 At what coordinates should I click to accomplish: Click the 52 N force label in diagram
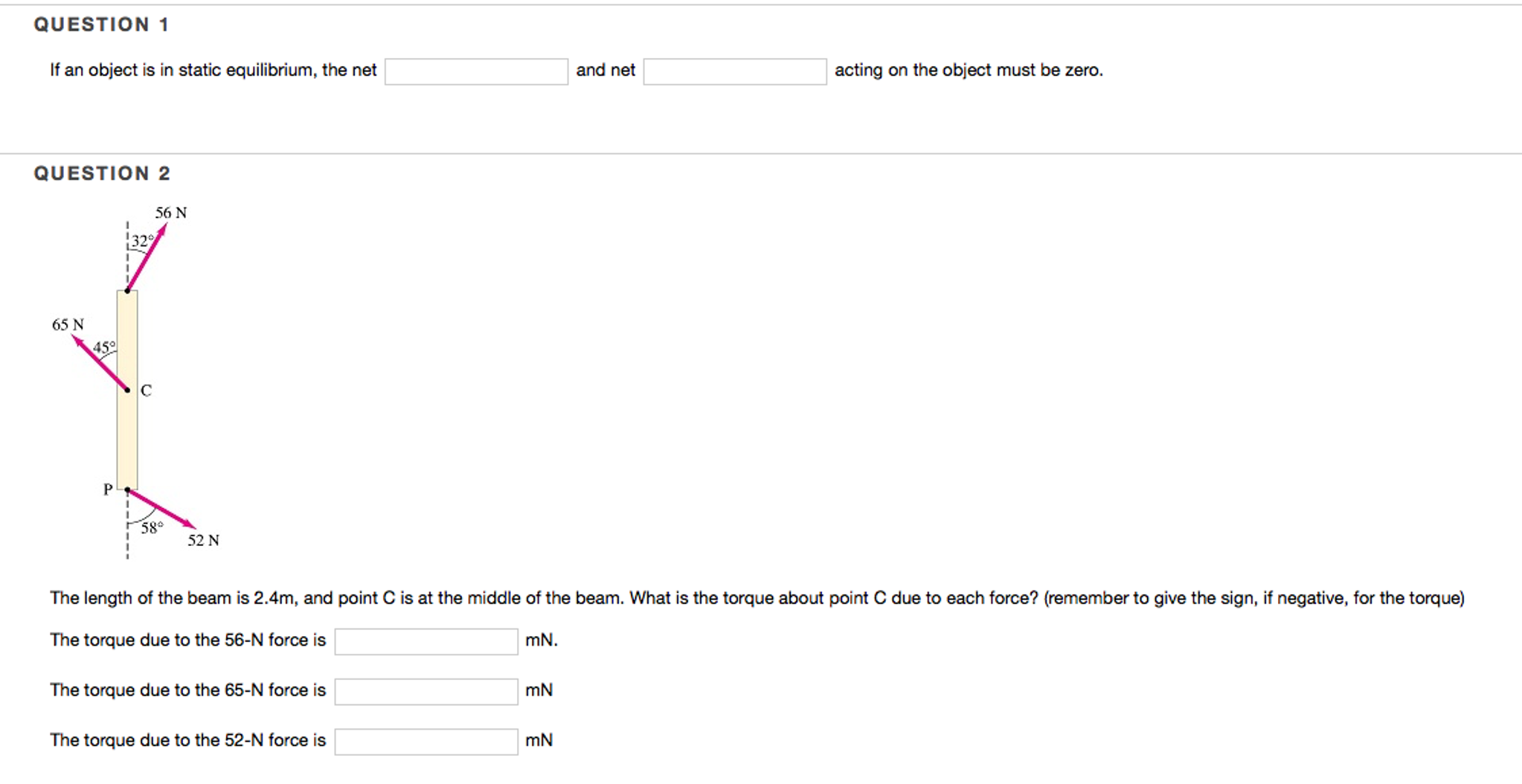(203, 540)
